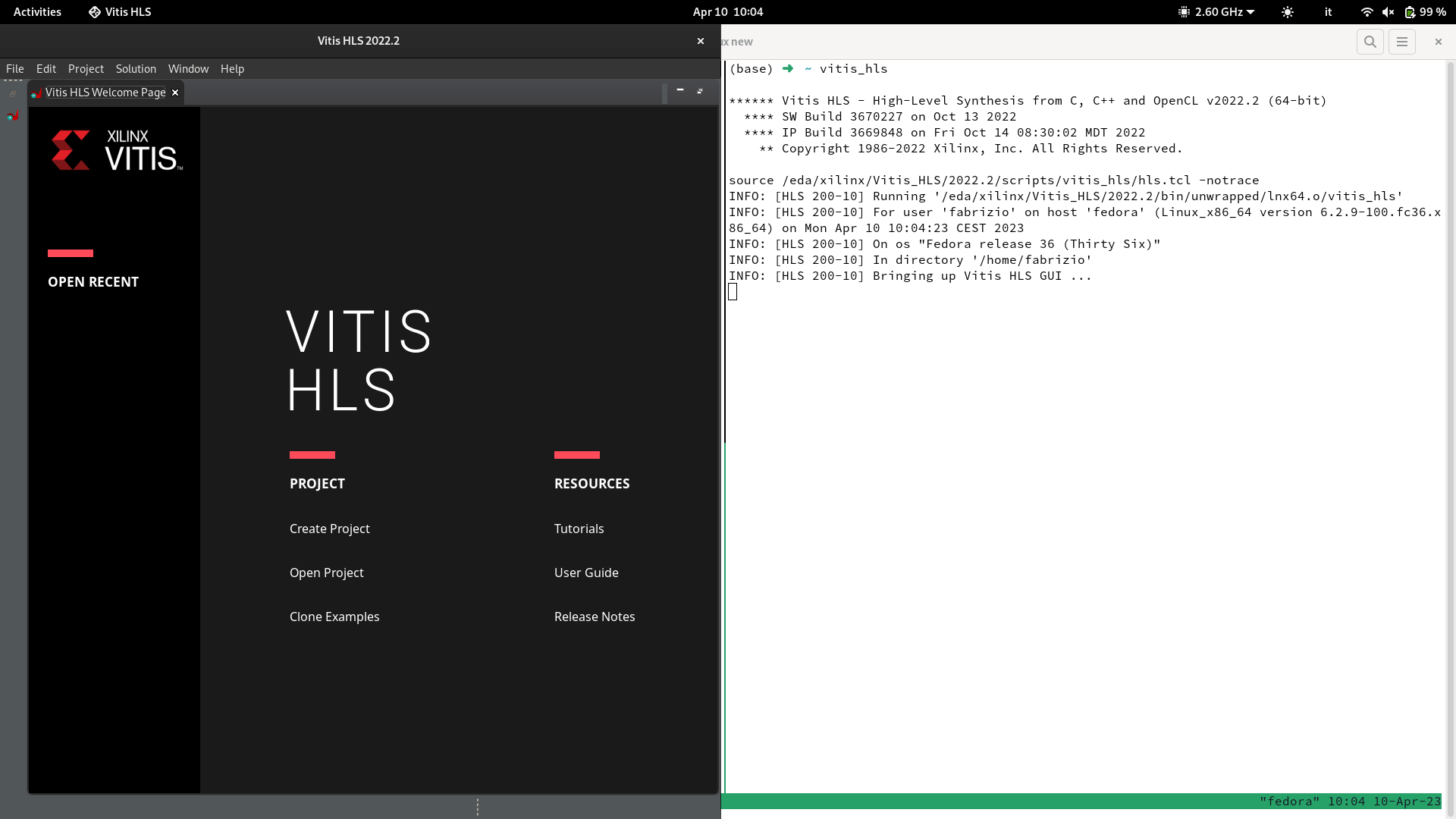This screenshot has width=1456, height=819.
Task: Click the Wi-Fi icon in top bar
Action: pos(1367,12)
